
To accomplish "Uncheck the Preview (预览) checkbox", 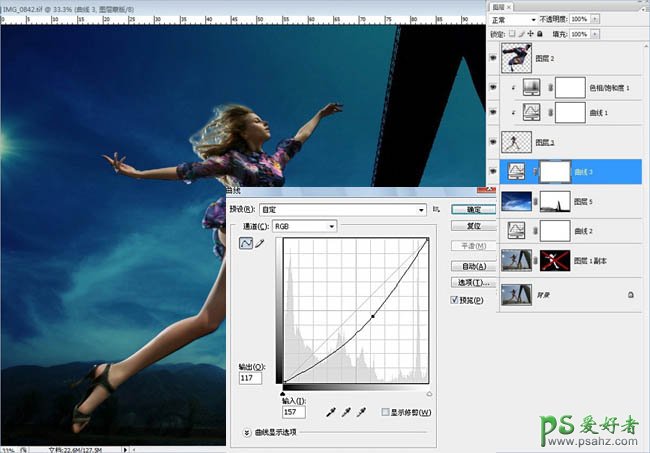I will [455, 298].
